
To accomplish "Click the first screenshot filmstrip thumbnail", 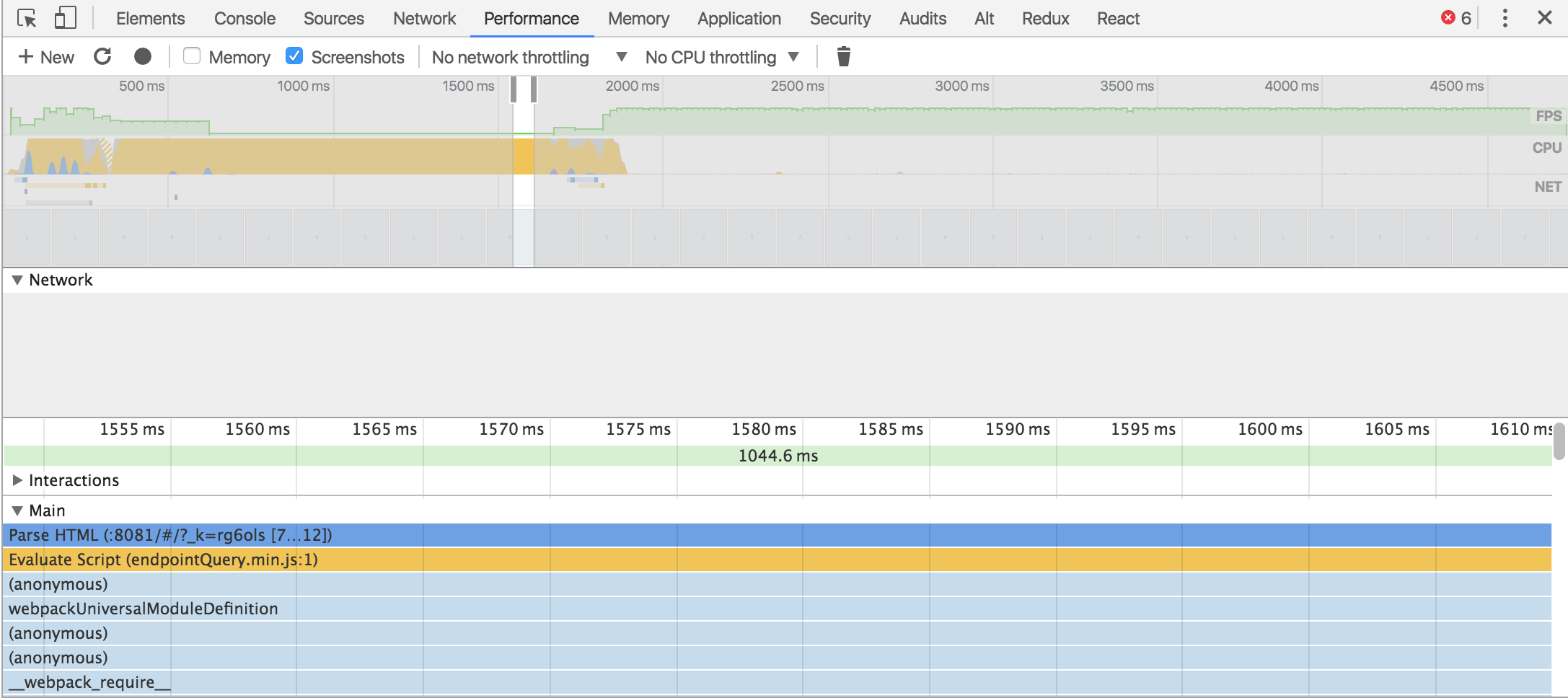I will click(x=27, y=237).
